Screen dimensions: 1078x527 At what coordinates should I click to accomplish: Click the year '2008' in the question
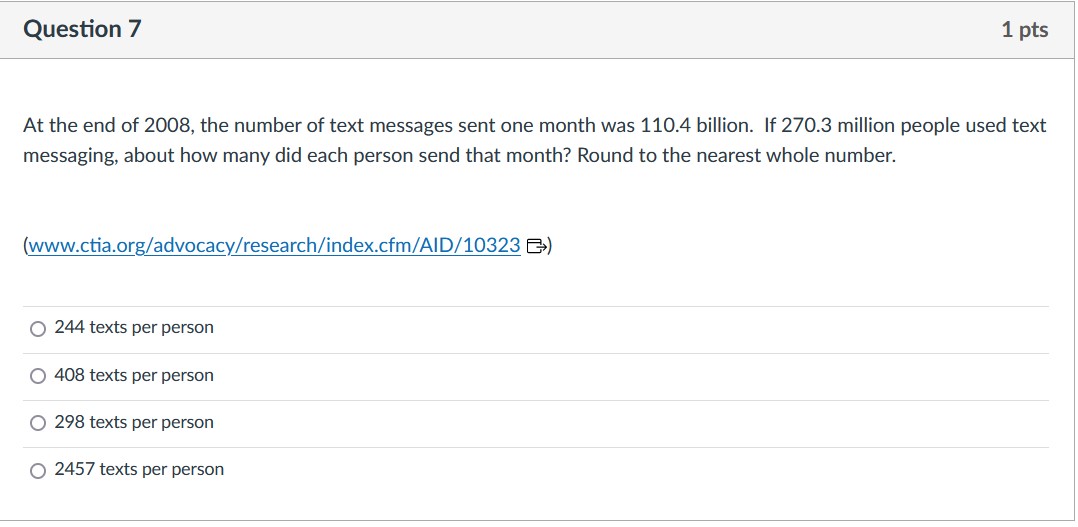[166, 126]
